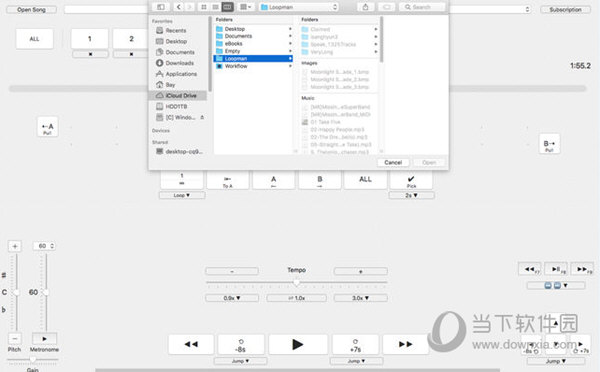Open the blue keys dropdown

(x=556, y=286)
